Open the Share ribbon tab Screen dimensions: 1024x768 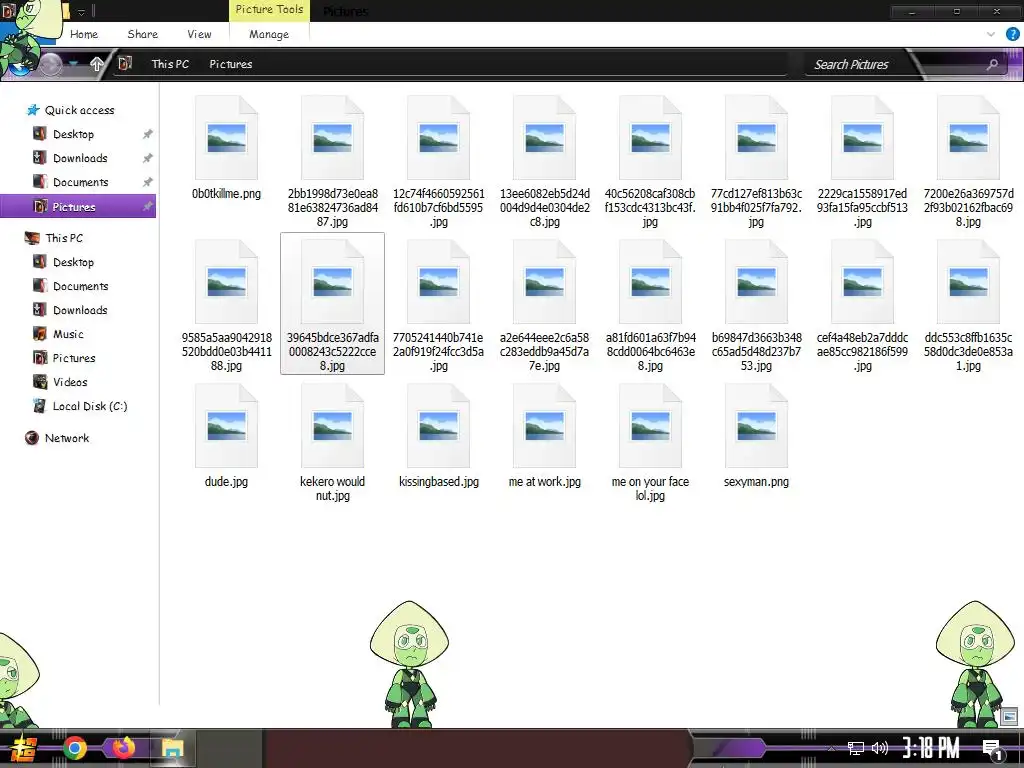(142, 34)
